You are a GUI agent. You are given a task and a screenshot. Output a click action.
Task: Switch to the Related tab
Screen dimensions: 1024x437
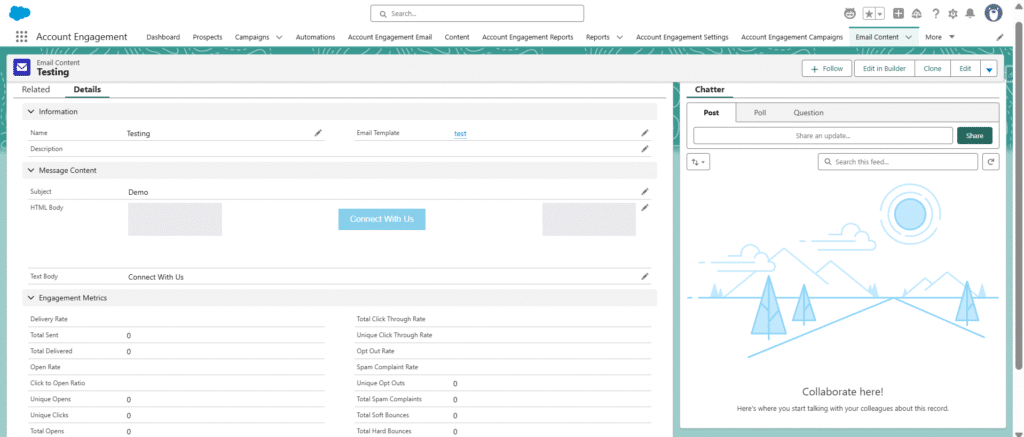pos(36,89)
